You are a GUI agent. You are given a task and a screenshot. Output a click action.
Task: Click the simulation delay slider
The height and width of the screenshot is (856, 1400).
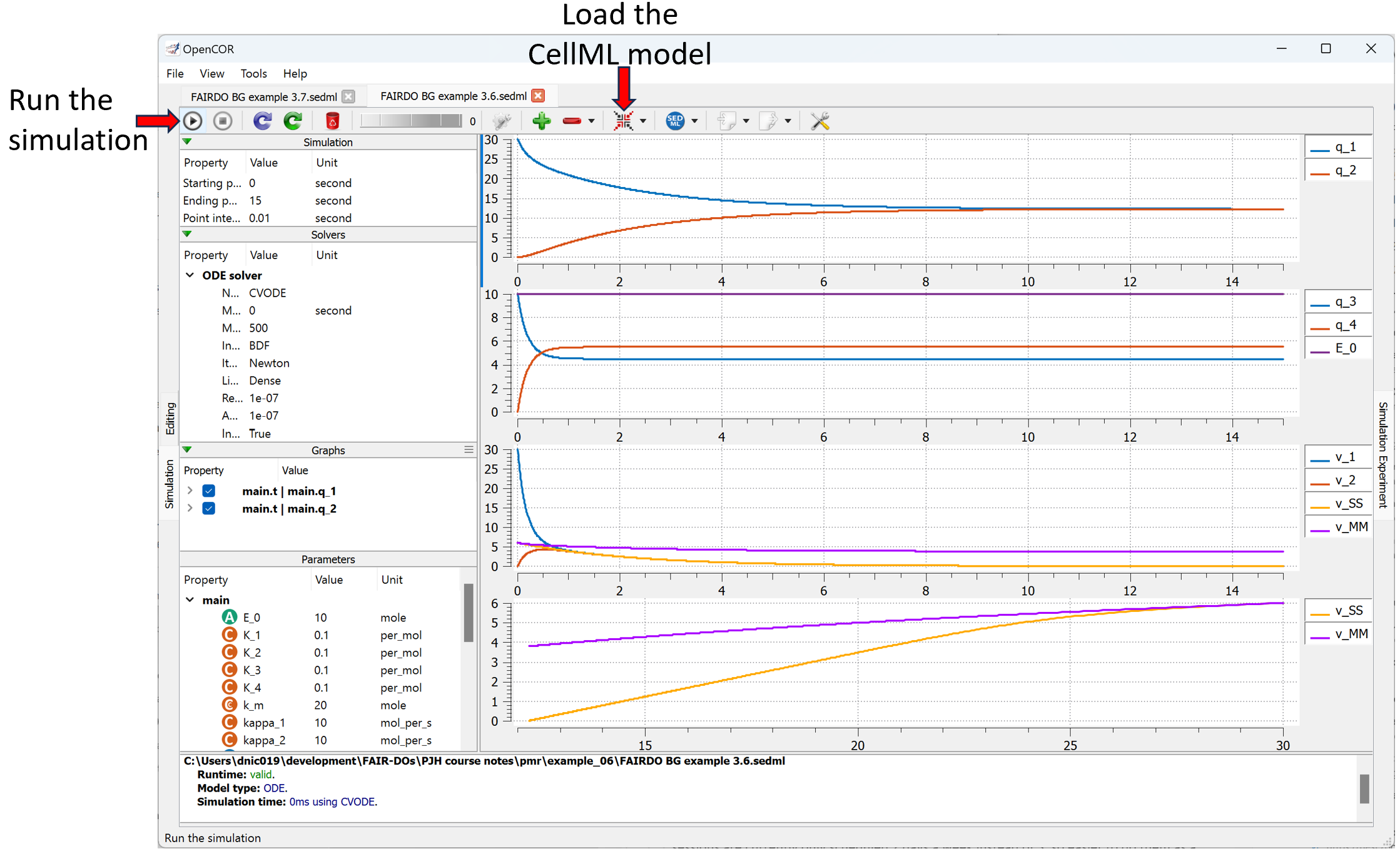tap(411, 121)
